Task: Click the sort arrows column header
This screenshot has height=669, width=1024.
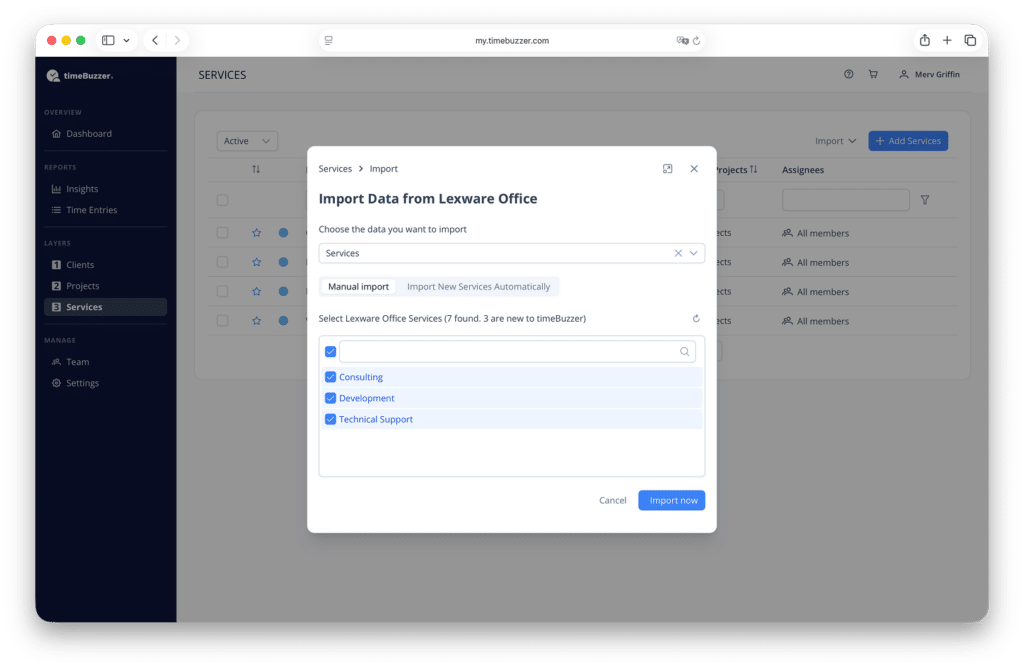Action: 256,169
